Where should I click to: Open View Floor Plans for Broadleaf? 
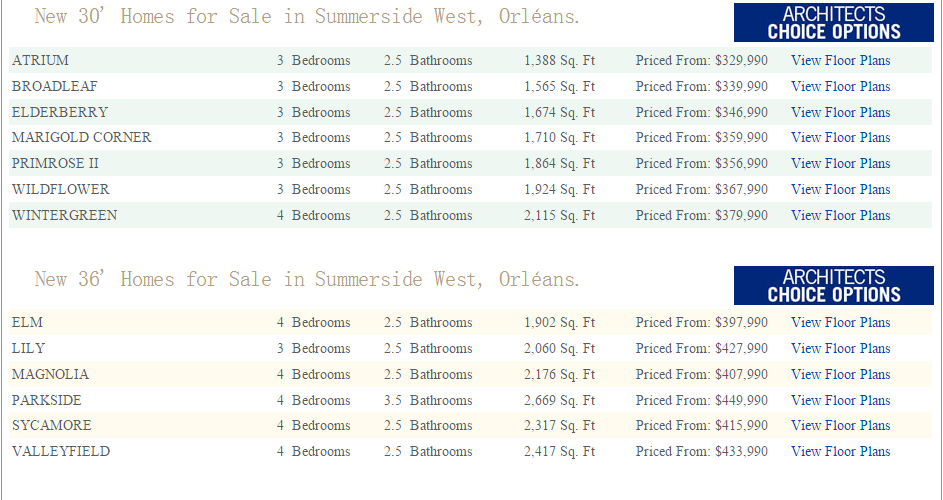pyautogui.click(x=840, y=86)
